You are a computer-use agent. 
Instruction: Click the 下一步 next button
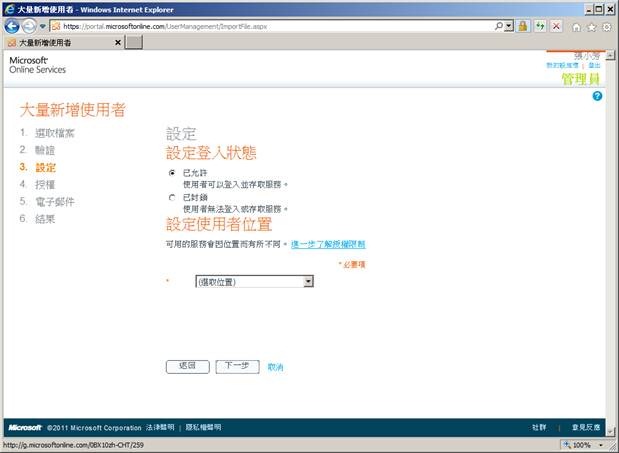(x=237, y=367)
